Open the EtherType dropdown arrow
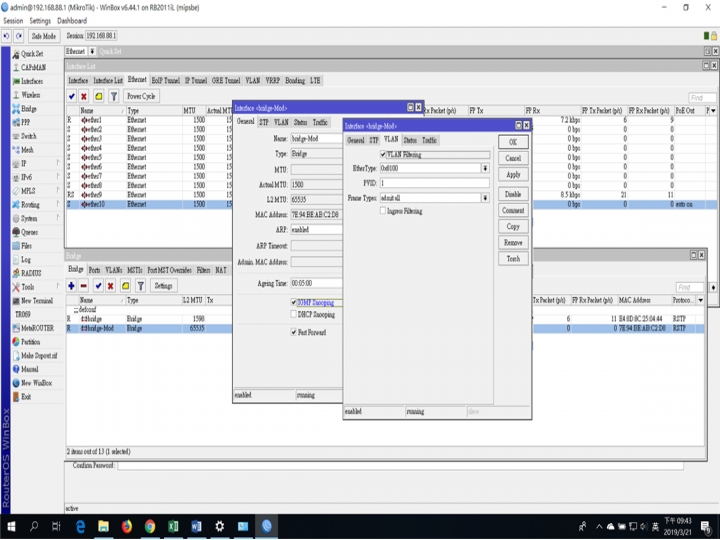 coord(485,170)
